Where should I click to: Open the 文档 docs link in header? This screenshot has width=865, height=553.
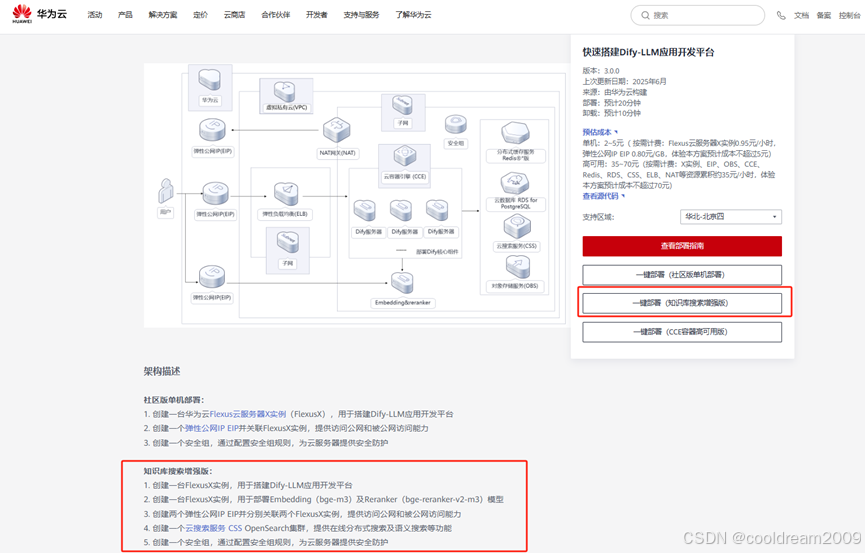pyautogui.click(x=801, y=15)
